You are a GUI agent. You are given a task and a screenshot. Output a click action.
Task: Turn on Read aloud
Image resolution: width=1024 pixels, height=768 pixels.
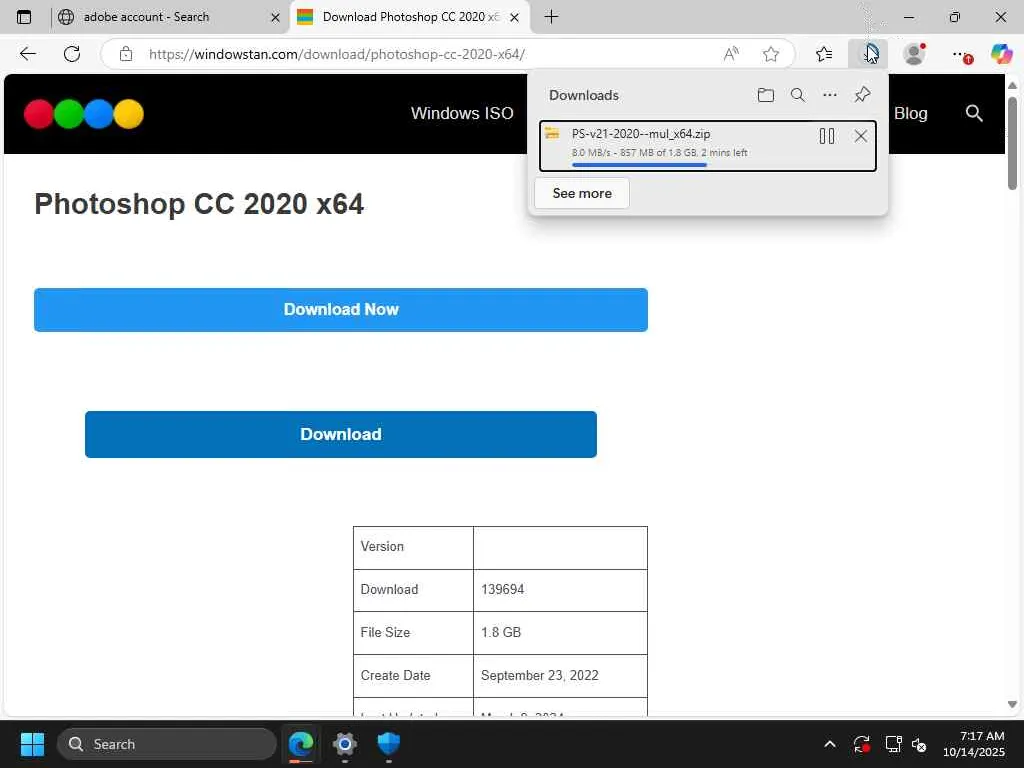(731, 54)
